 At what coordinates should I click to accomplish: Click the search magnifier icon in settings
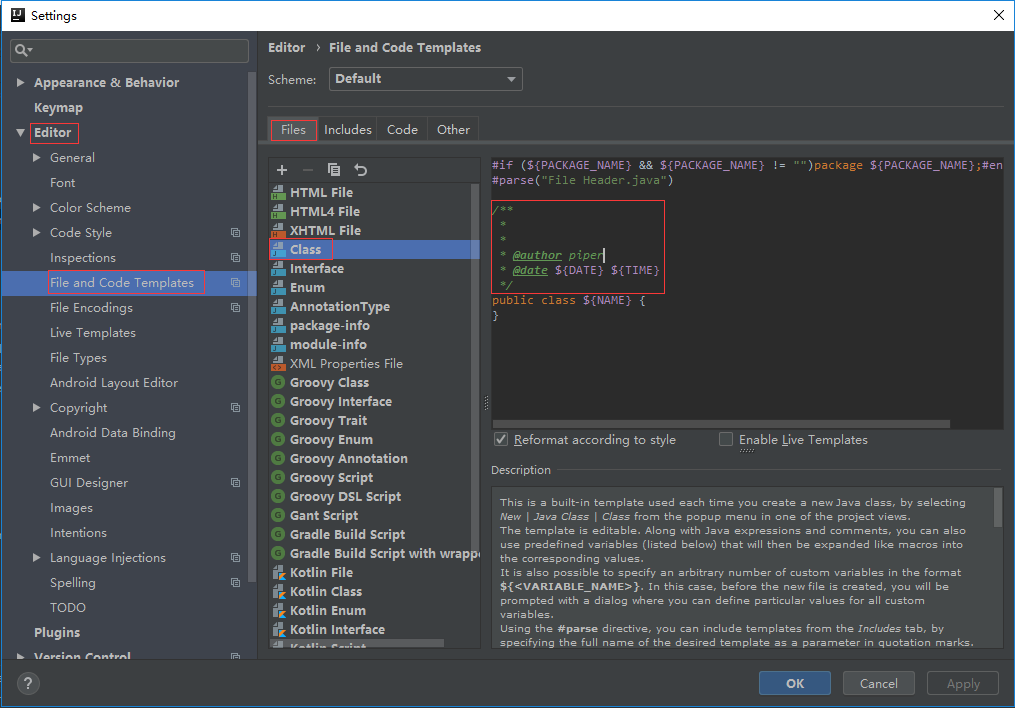point(23,50)
